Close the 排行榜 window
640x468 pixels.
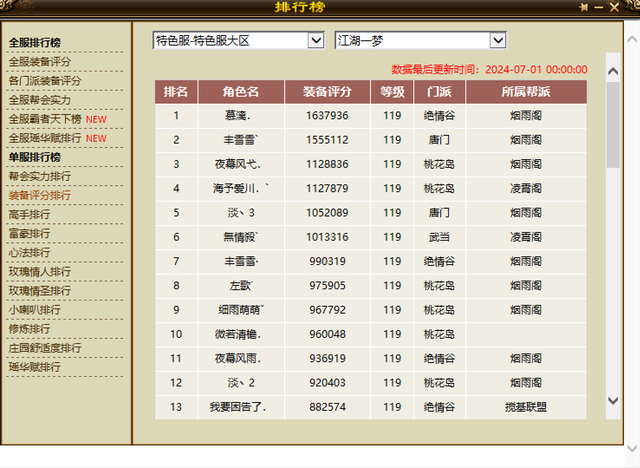[614, 7]
